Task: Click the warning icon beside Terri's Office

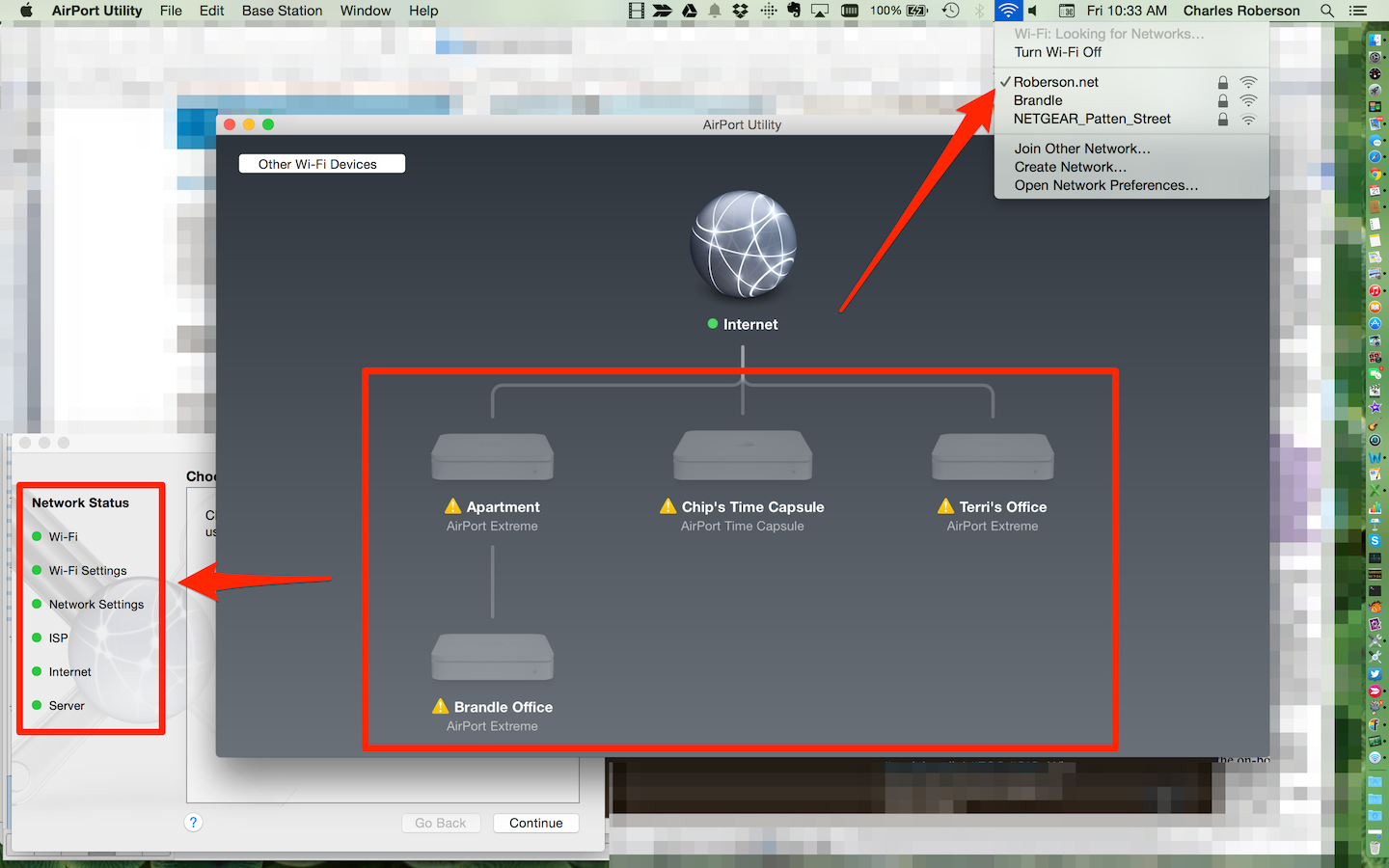Action: [946, 506]
